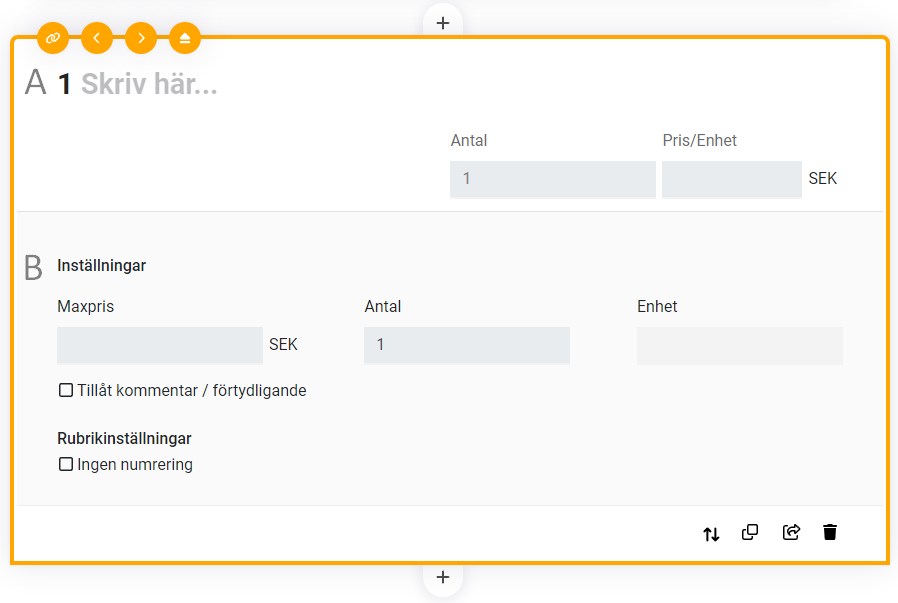Click the 'Ingen numrering' label text
The width and height of the screenshot is (898, 603).
[x=135, y=464]
